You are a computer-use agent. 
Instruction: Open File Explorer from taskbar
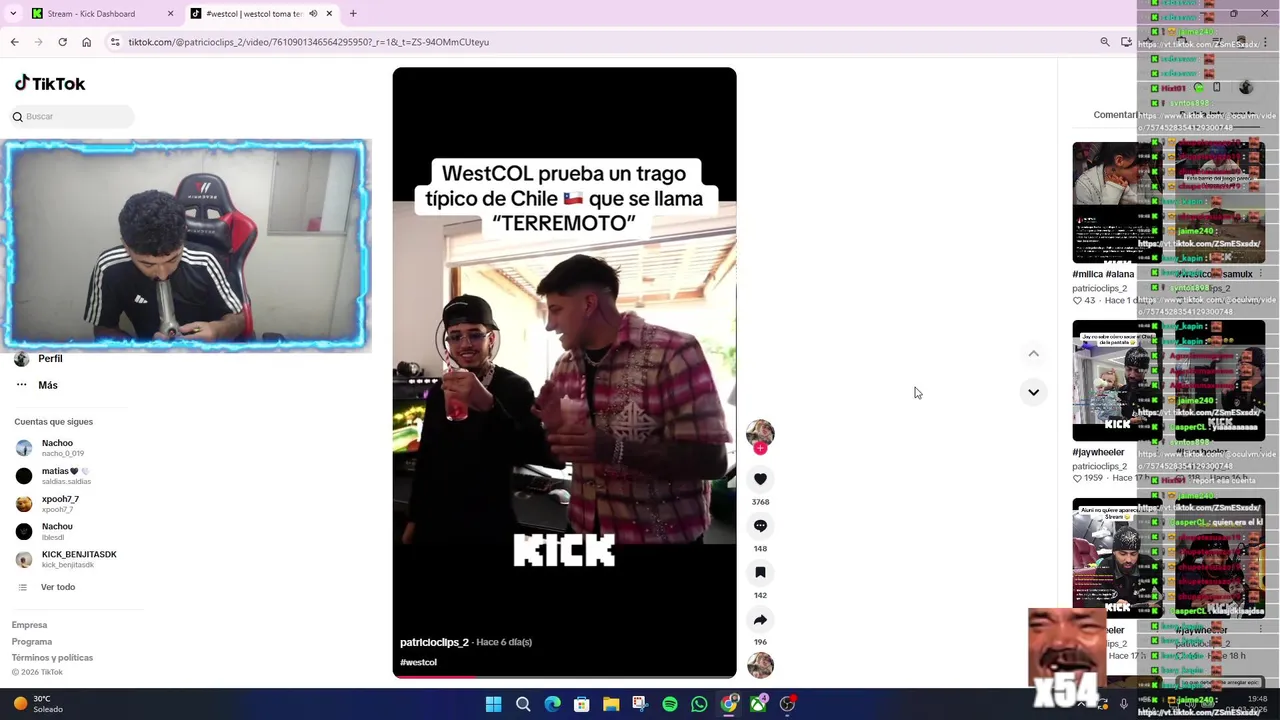611,704
